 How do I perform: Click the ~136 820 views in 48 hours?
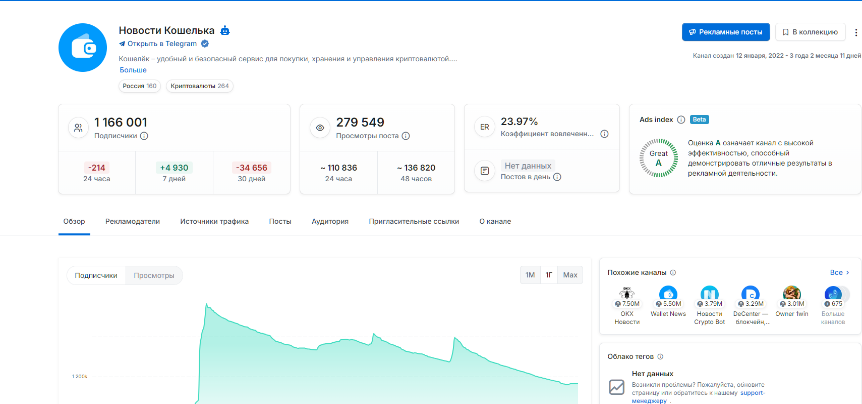[416, 168]
